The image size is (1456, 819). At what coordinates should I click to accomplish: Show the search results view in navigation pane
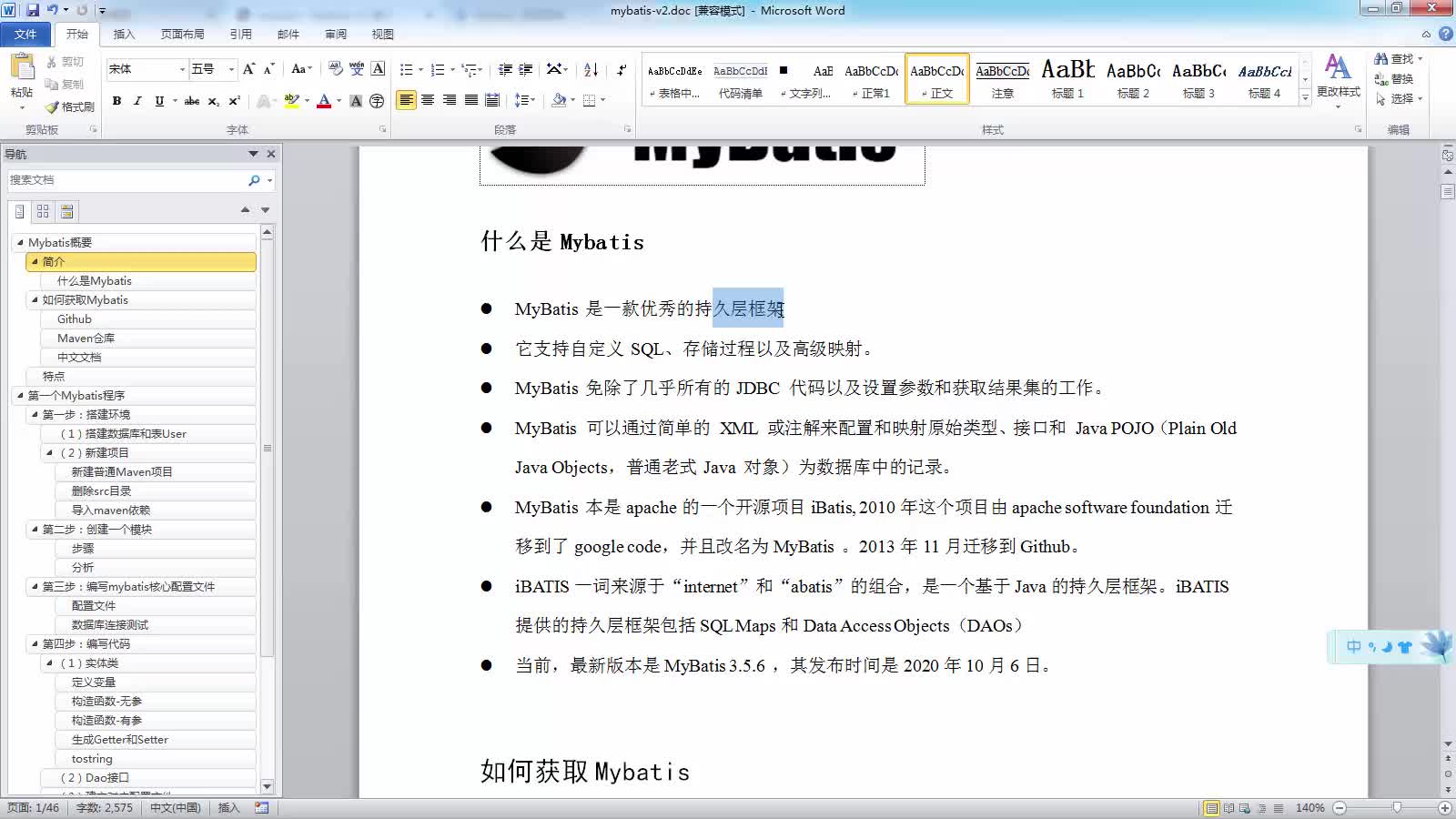click(66, 211)
